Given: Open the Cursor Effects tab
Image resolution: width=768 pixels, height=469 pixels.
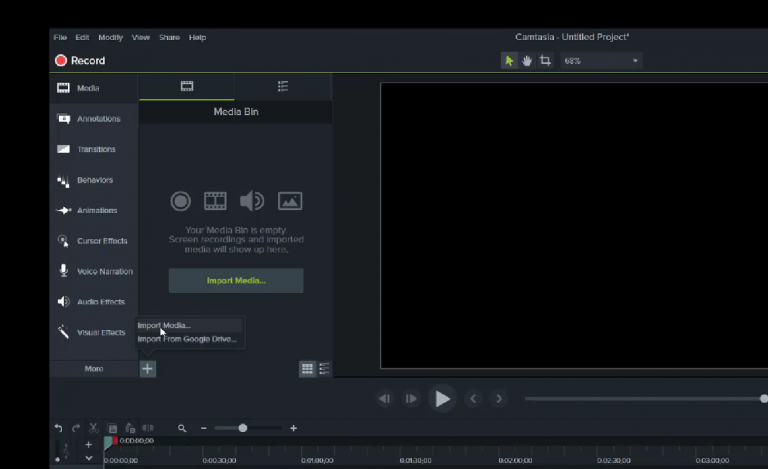Looking at the screenshot, I should tap(94, 240).
